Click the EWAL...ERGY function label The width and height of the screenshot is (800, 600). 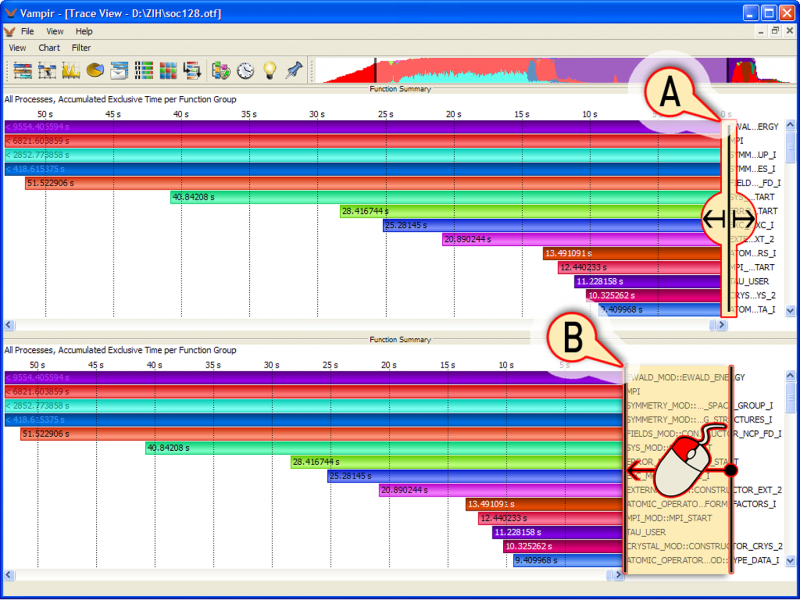pyautogui.click(x=754, y=127)
